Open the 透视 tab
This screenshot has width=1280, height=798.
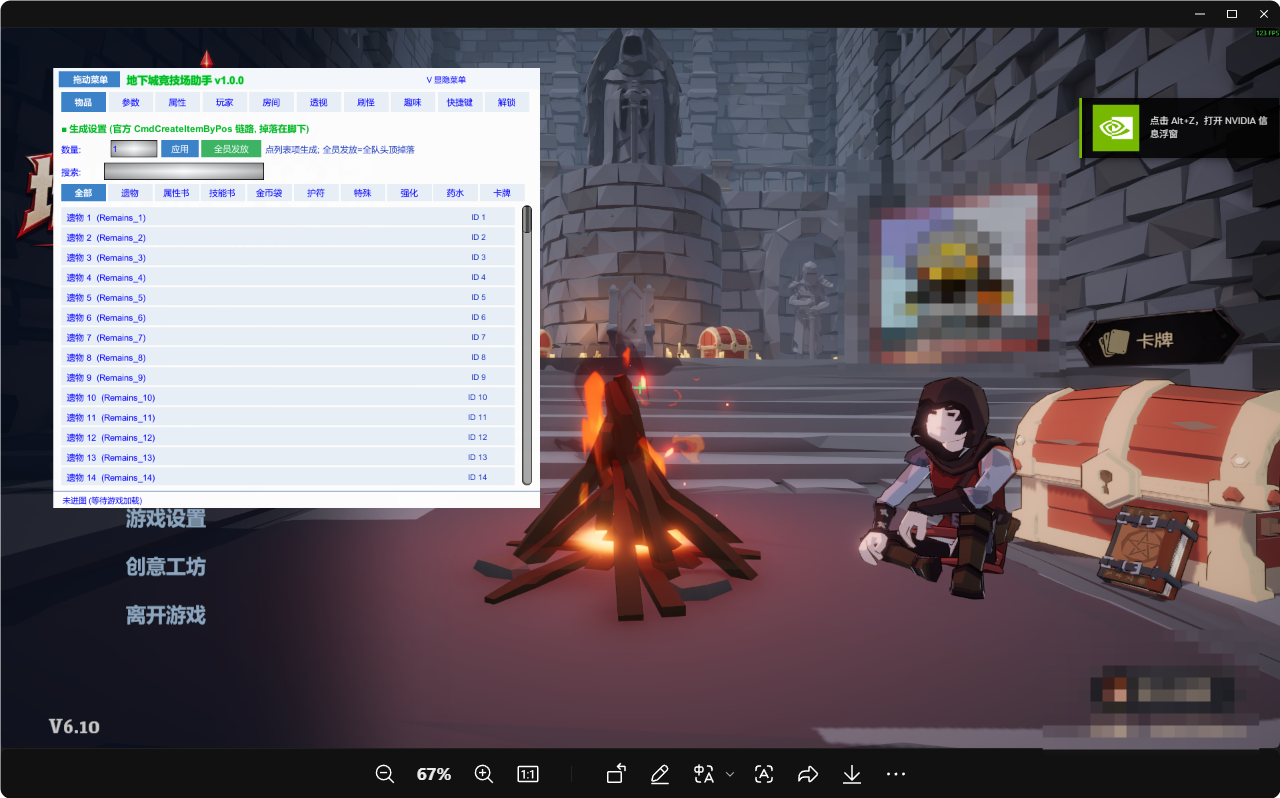pyautogui.click(x=318, y=102)
